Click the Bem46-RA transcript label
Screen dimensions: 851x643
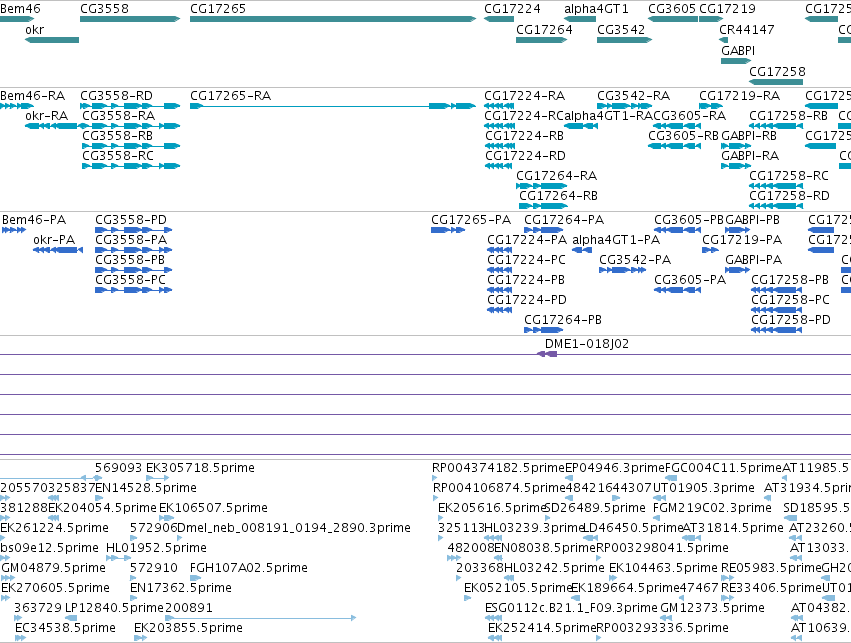click(33, 96)
